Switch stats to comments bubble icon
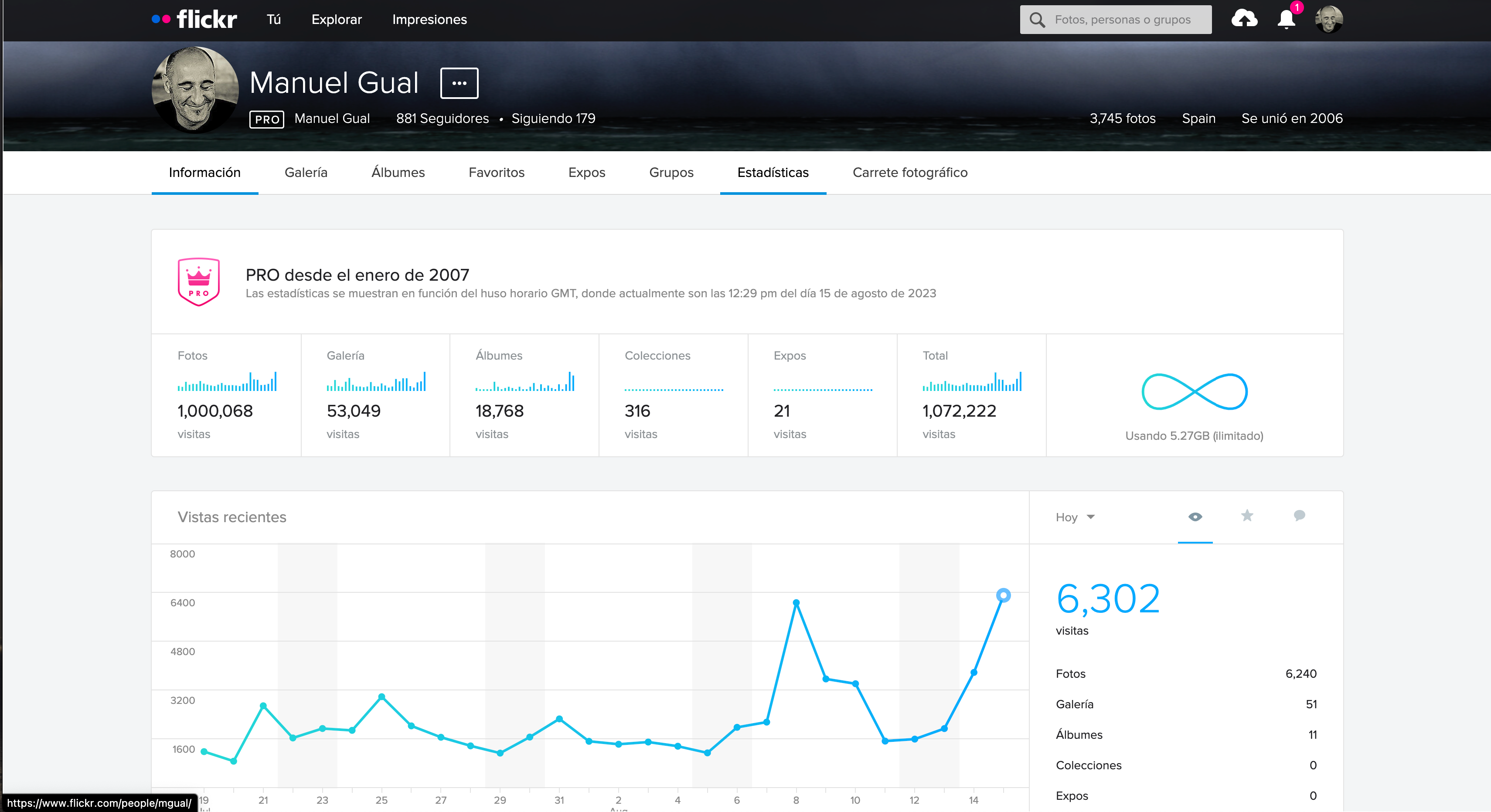This screenshot has width=1491, height=812. pyautogui.click(x=1300, y=516)
